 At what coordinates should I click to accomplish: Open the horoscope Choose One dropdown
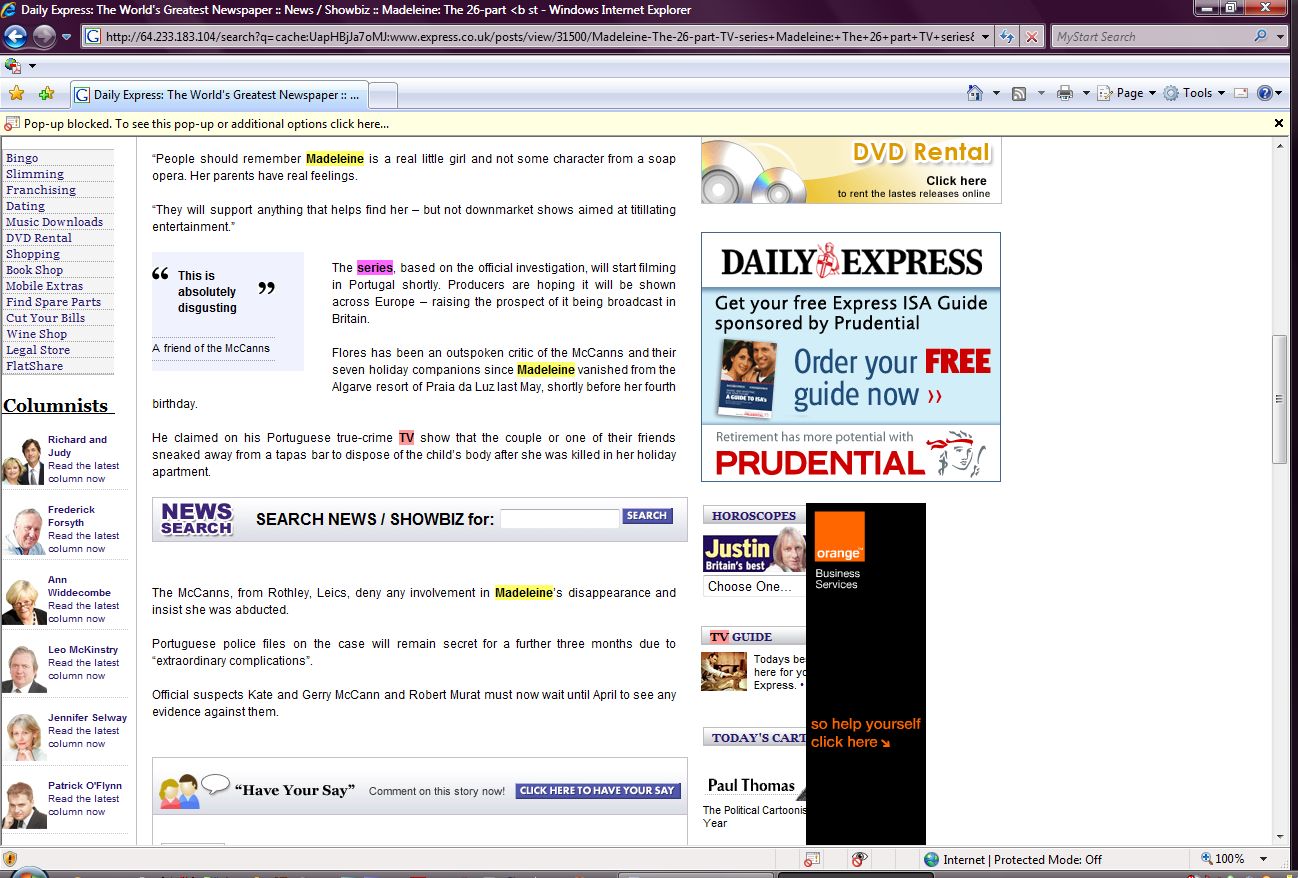[x=754, y=587]
